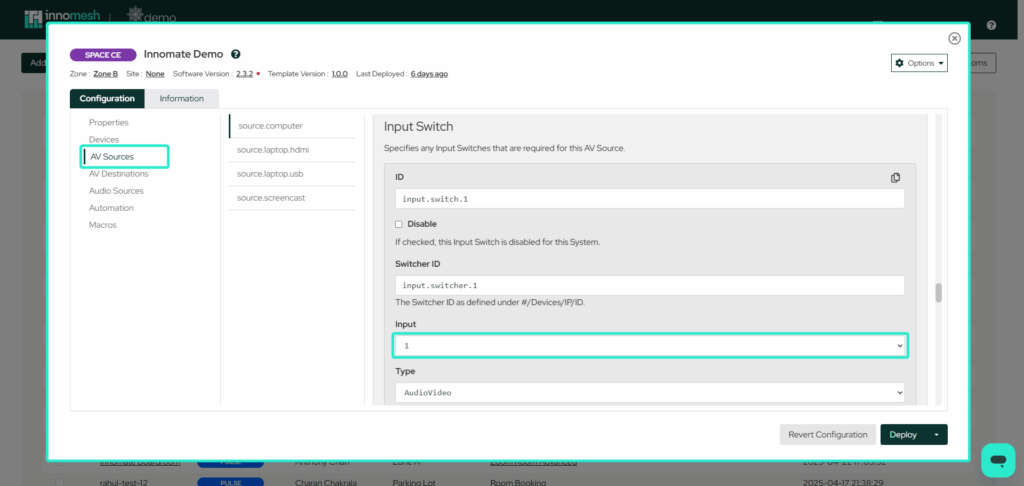
Task: Click top-right help question mark icon
Action: 991,25
